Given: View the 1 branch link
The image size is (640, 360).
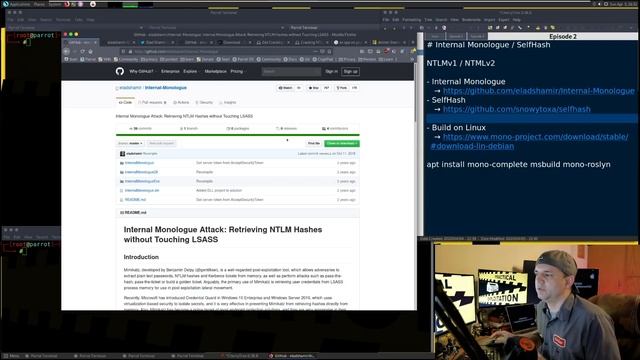Looking at the screenshot, I should pyautogui.click(x=189, y=129).
